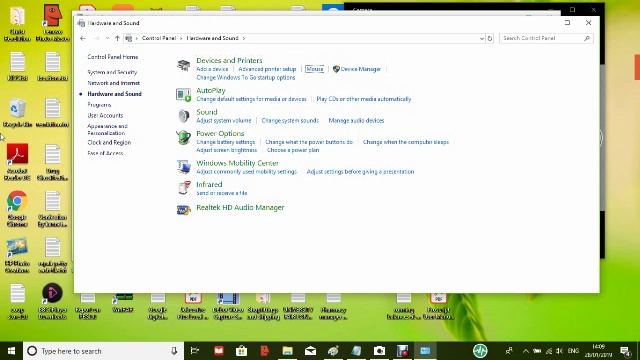Viewport: 640px width, 360px height.
Task: Open the Clock and Region category
Action: tap(109, 142)
